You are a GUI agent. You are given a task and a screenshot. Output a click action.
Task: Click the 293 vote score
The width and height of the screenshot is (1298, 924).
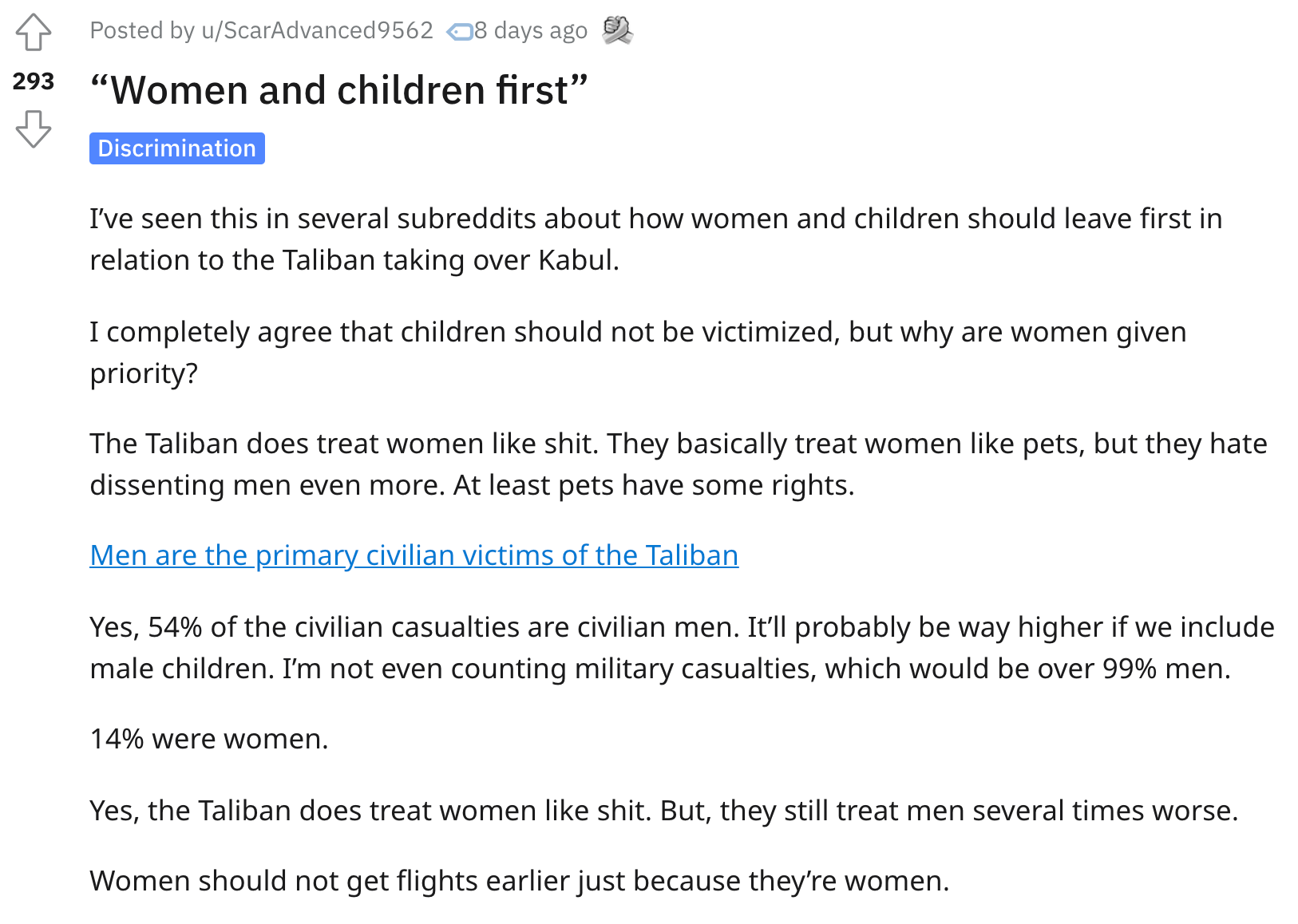[x=34, y=81]
